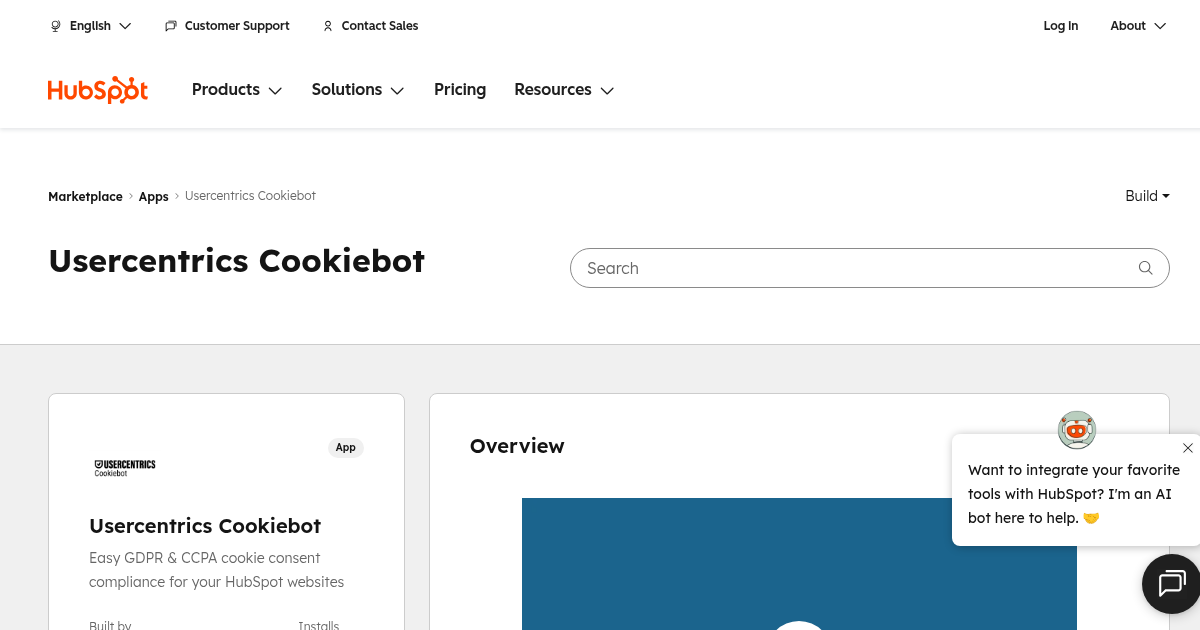Viewport: 1200px width, 630px height.
Task: Open the Build dropdown
Action: (x=1147, y=196)
